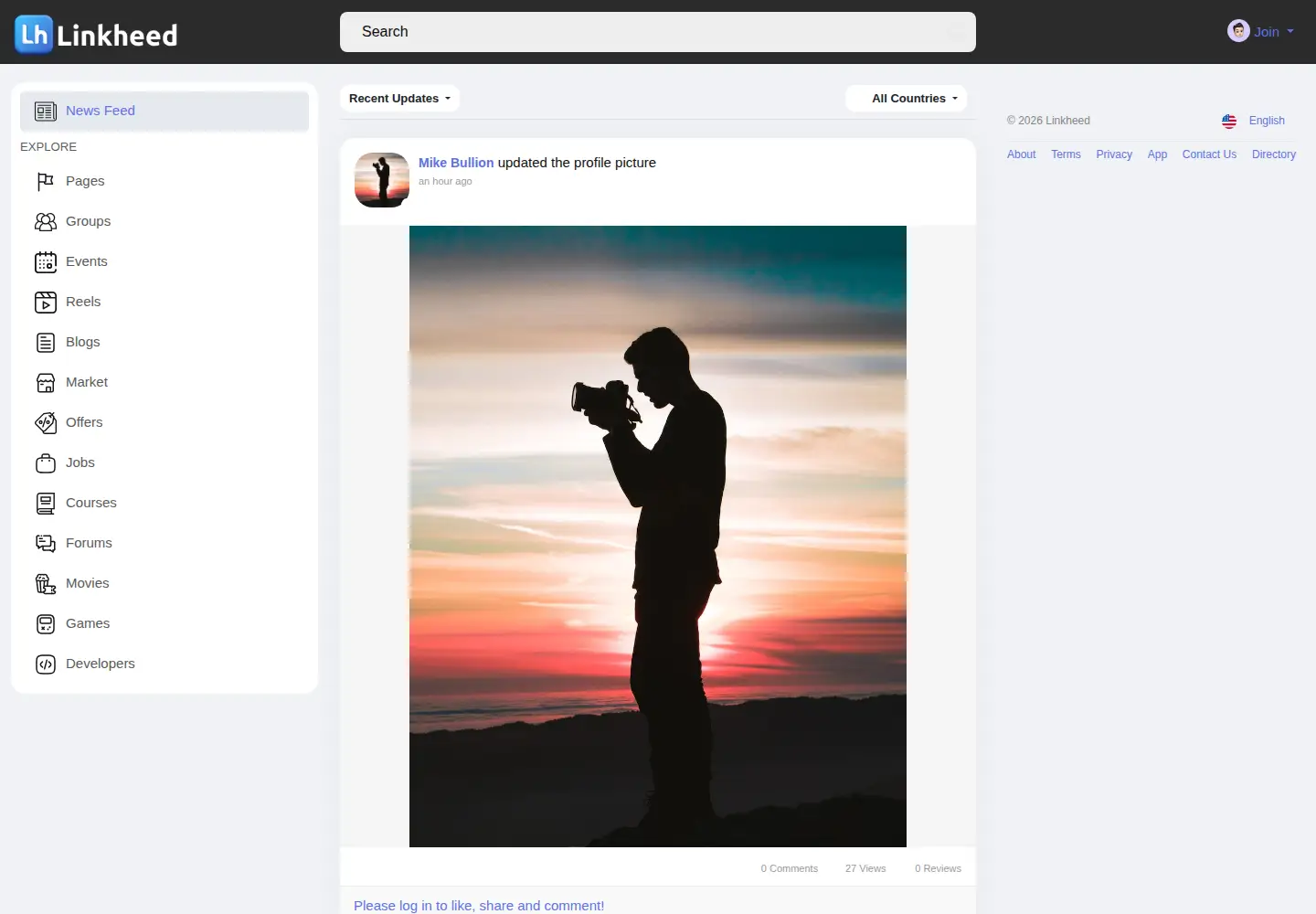The height and width of the screenshot is (914, 1316).
Task: Click the Games icon
Action: pos(46,624)
